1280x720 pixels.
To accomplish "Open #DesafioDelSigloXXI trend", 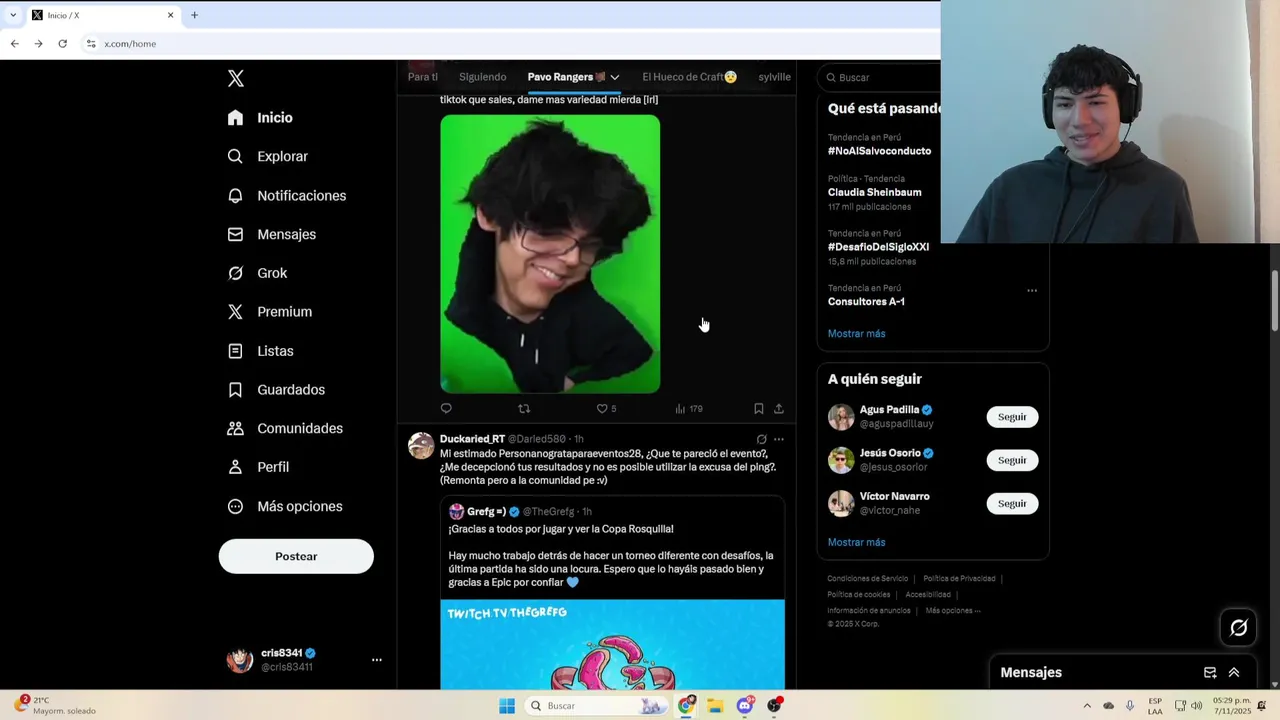I will point(878,247).
